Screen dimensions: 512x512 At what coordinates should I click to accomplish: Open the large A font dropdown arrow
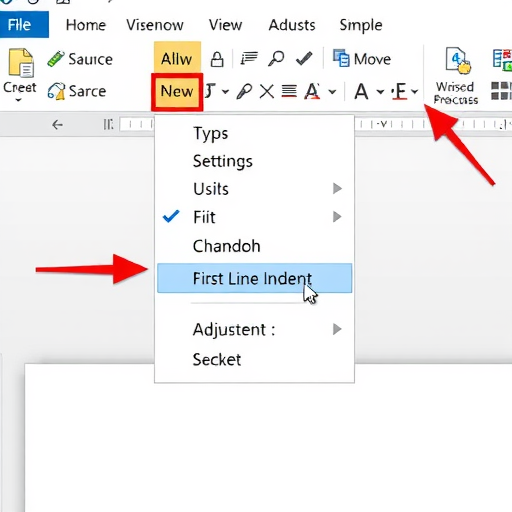(x=380, y=92)
